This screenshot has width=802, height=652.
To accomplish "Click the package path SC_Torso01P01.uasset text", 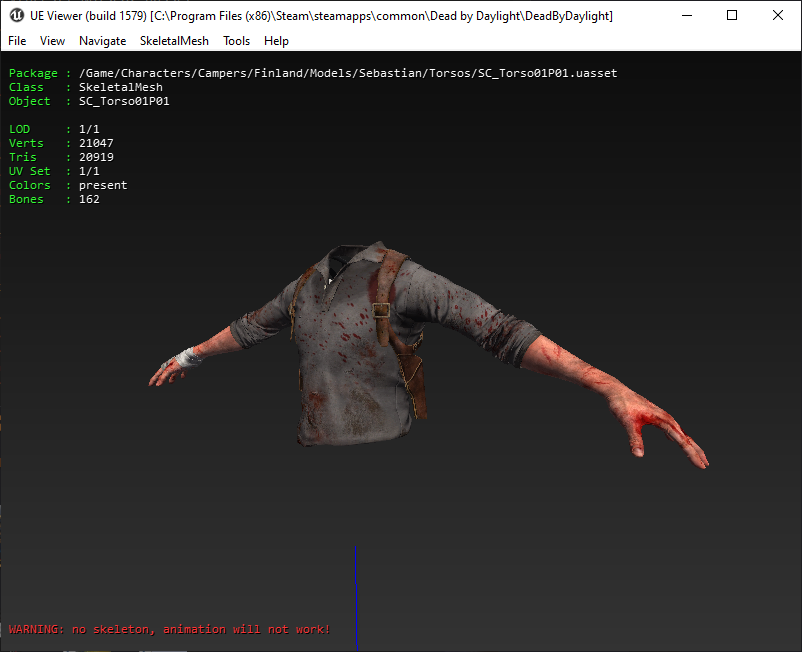I will [x=348, y=73].
